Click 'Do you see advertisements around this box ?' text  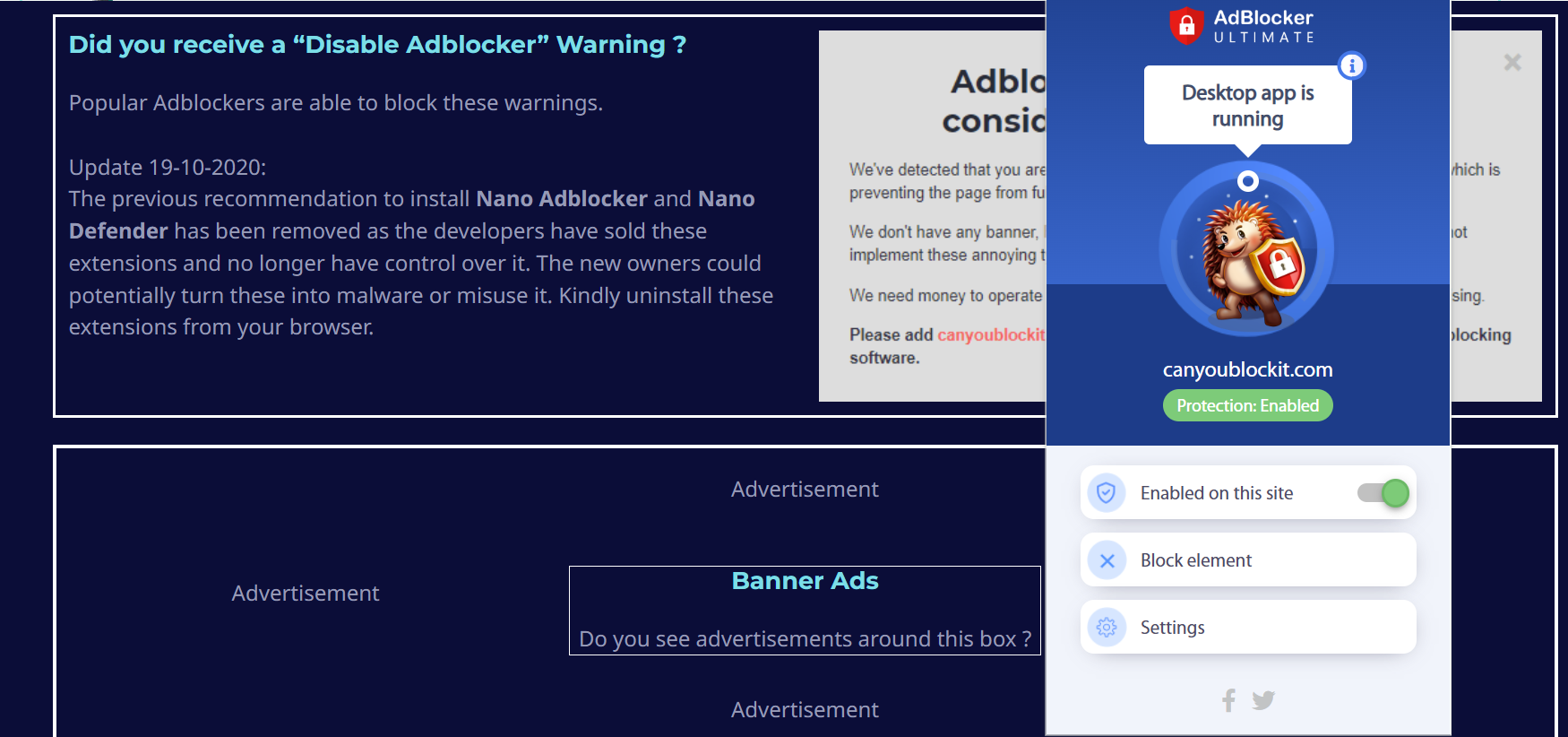(805, 638)
